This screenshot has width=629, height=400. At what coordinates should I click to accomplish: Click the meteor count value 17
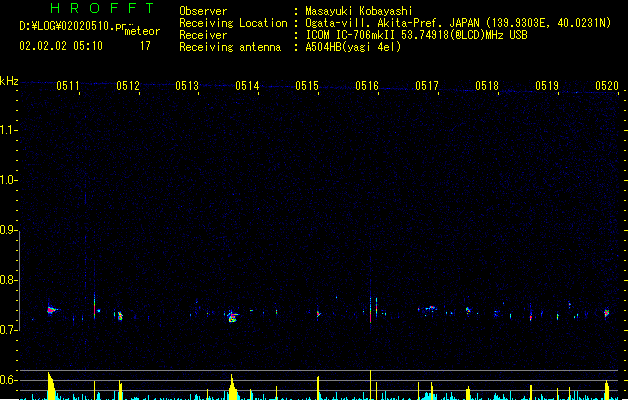[x=145, y=46]
